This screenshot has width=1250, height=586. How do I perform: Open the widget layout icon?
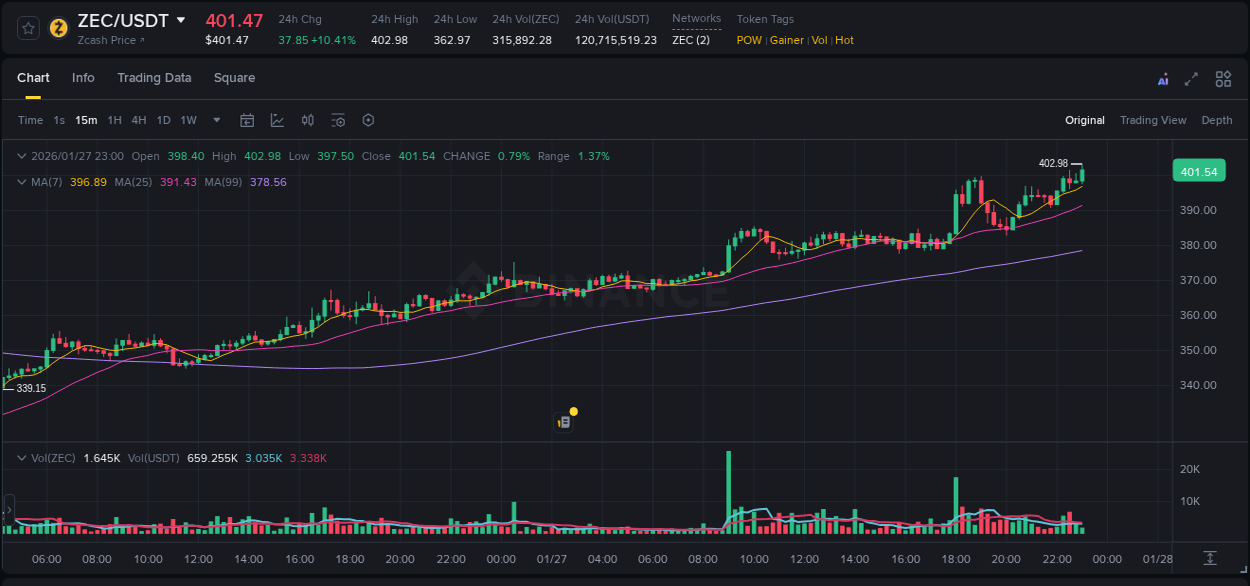coord(1223,78)
